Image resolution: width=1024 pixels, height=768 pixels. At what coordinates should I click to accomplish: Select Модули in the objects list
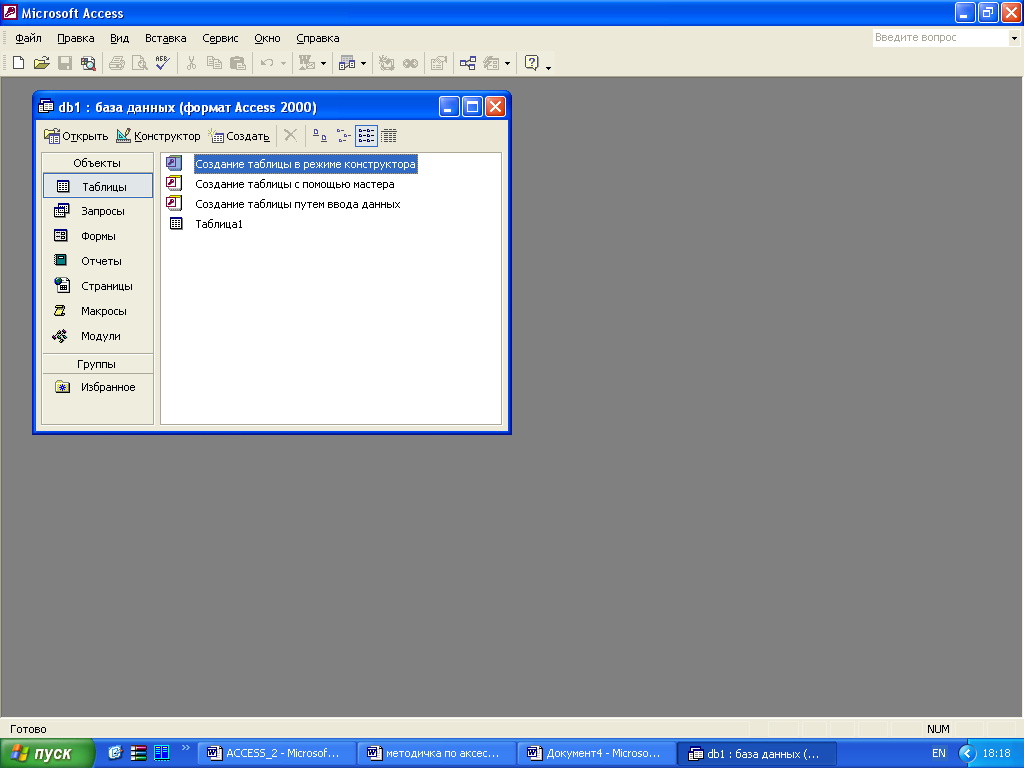[x=97, y=336]
